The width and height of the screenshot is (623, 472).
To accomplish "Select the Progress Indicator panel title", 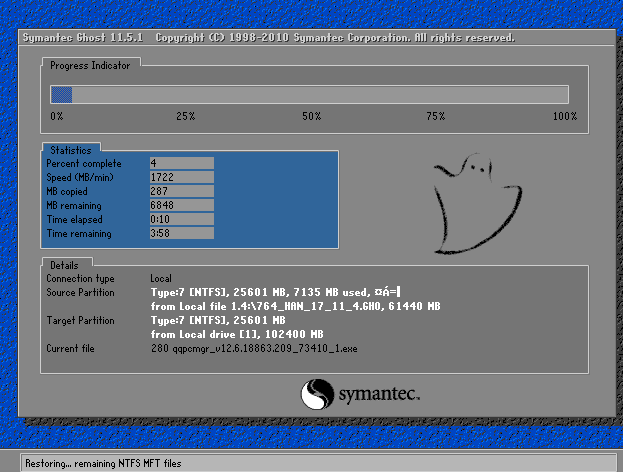I will click(90, 66).
